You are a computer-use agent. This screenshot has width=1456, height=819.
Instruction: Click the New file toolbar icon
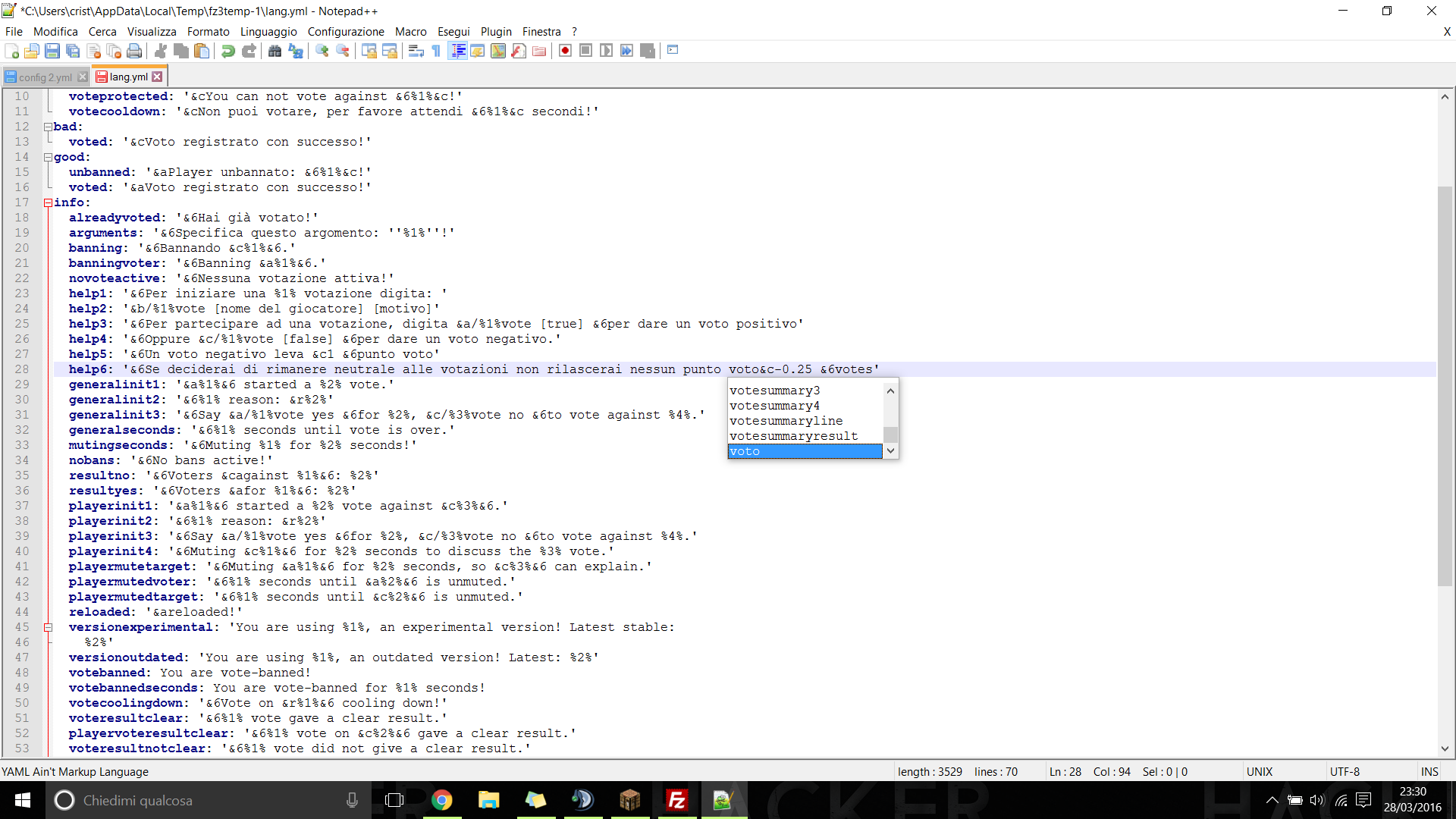12,51
